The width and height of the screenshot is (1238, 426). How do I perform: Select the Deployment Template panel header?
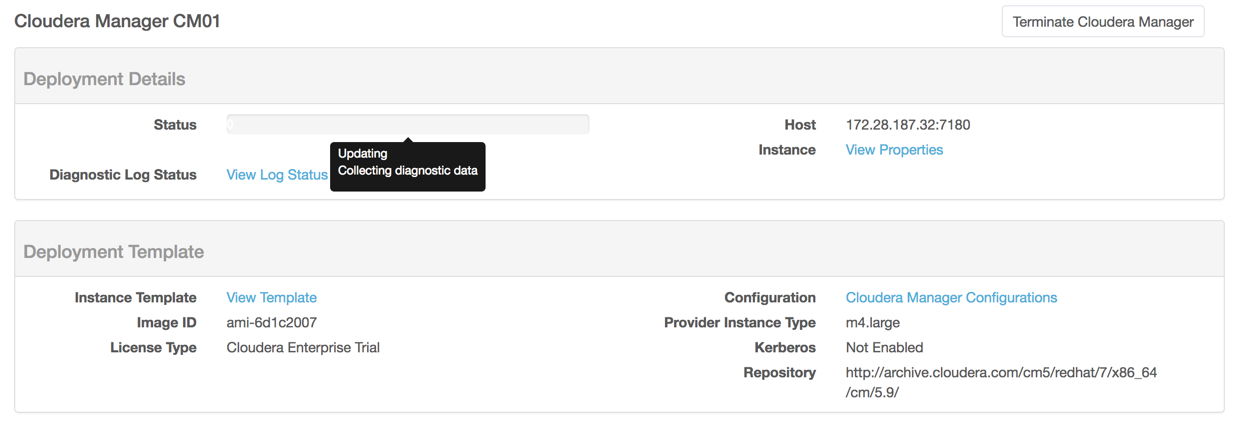(x=619, y=249)
